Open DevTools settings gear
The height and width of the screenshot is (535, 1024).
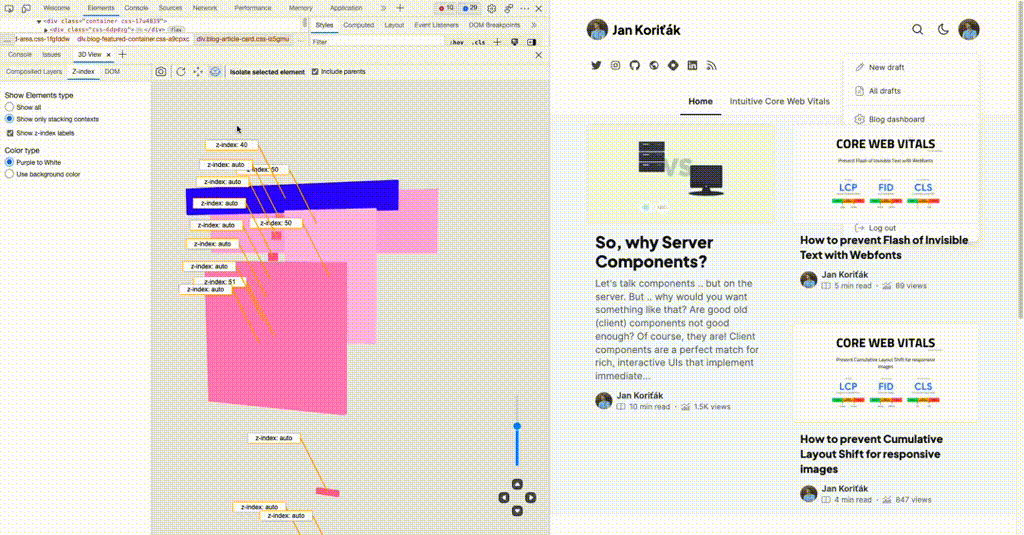click(492, 8)
